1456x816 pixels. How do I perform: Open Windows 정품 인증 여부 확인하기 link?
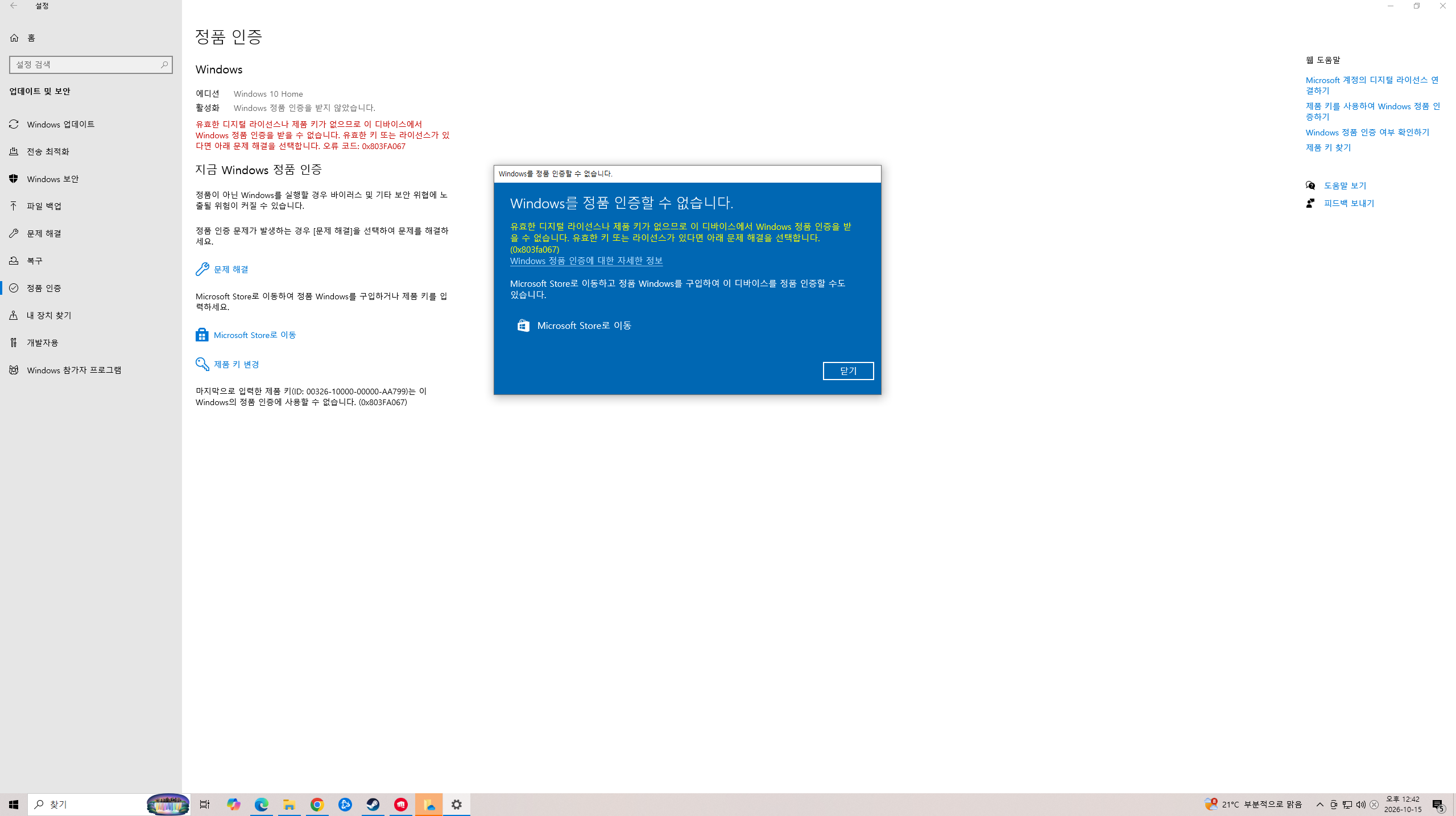1367,132
